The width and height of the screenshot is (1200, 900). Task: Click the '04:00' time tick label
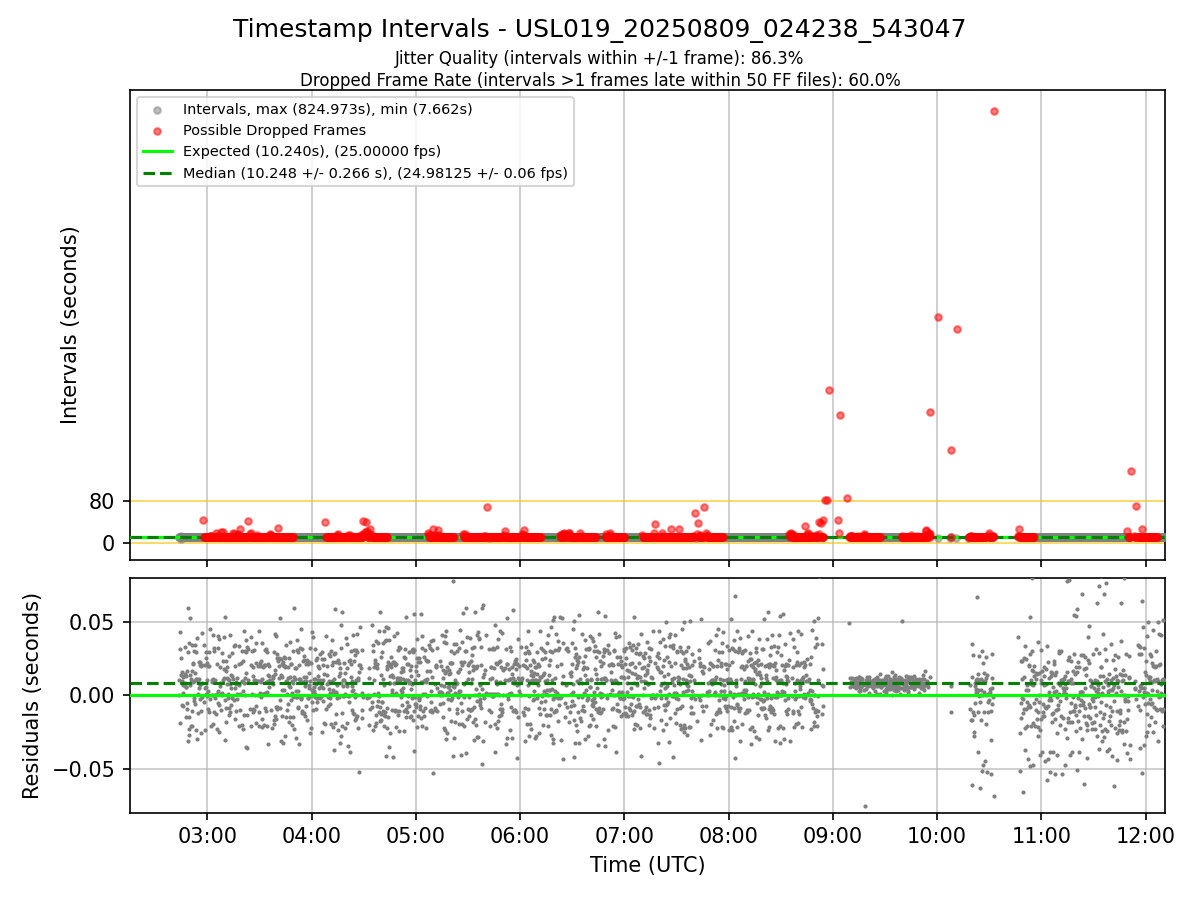pos(311,834)
